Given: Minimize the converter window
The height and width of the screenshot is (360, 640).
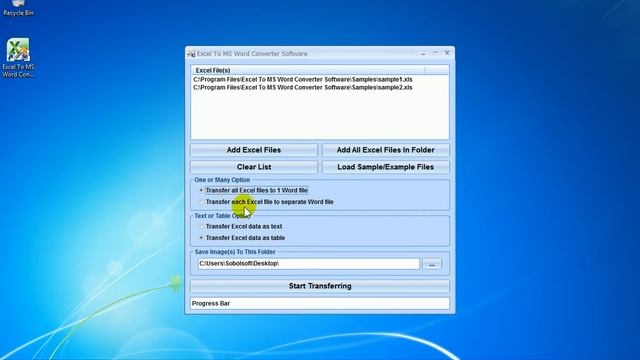Looking at the screenshot, I should click(x=423, y=53).
